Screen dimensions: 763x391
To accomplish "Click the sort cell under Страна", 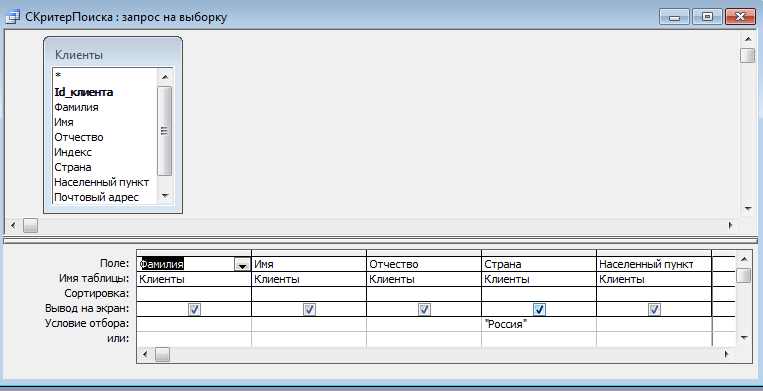I will coord(539,294).
